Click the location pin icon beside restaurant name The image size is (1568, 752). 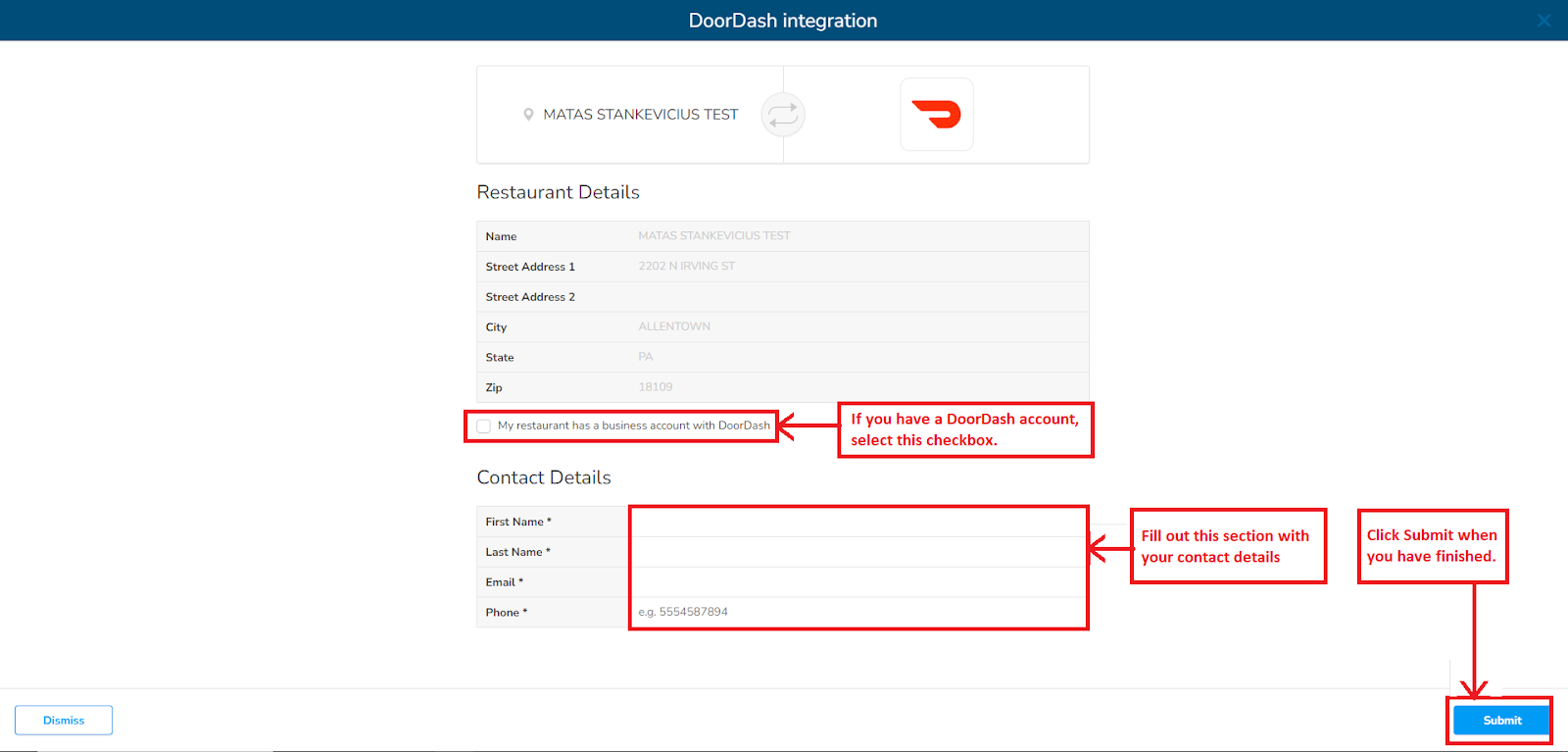point(528,115)
